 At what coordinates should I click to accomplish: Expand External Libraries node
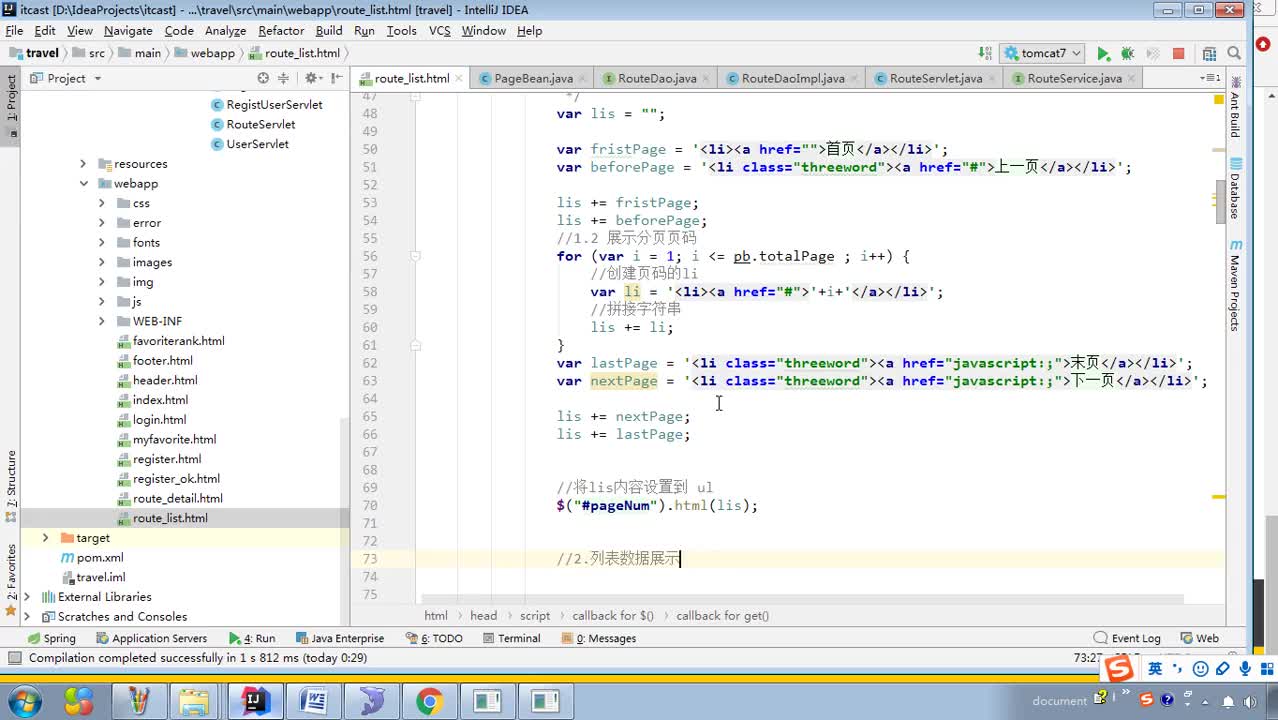point(26,597)
